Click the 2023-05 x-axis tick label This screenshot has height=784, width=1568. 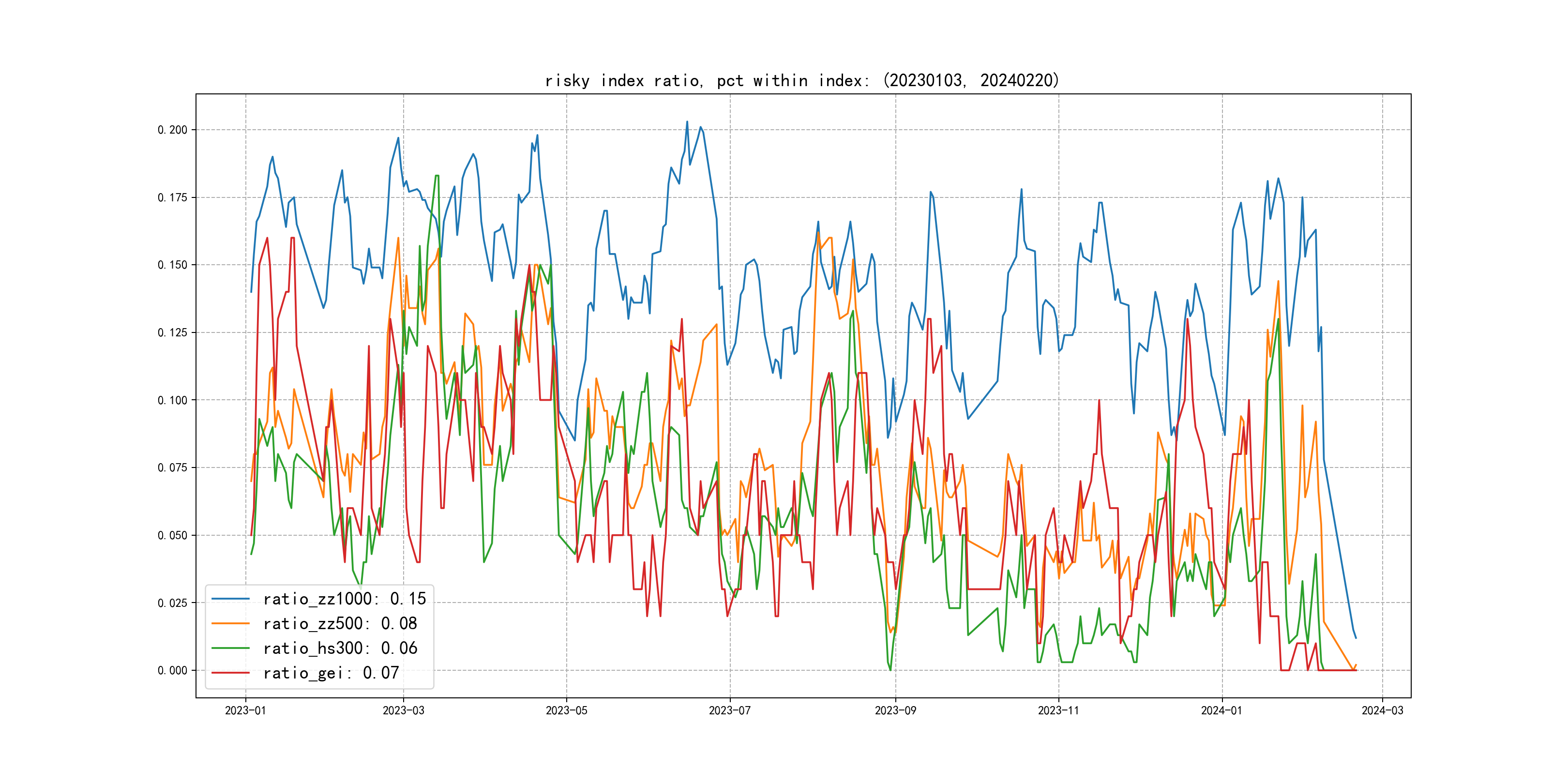(x=566, y=710)
